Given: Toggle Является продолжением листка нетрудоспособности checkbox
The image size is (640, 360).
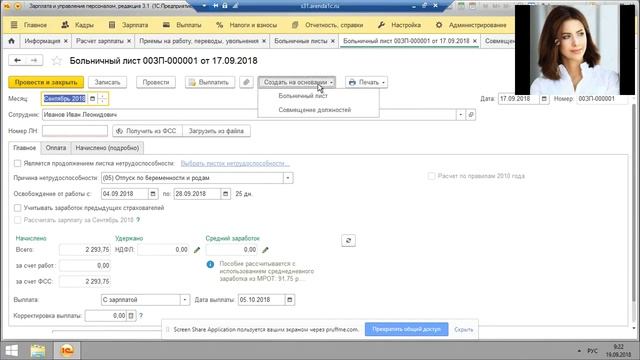Looking at the screenshot, I should click(x=17, y=163).
